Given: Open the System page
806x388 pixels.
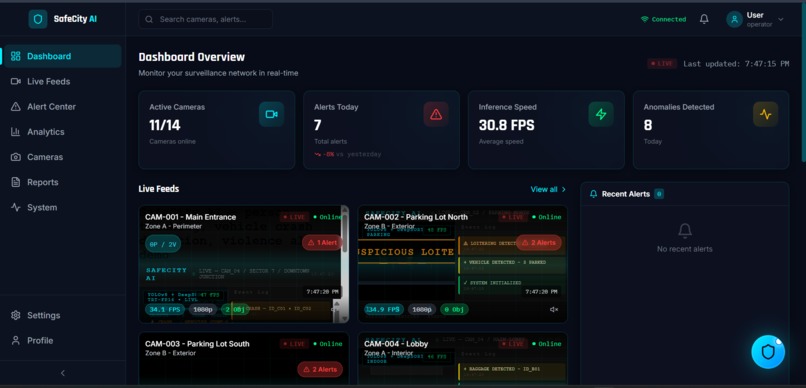Looking at the screenshot, I should tap(63, 207).
